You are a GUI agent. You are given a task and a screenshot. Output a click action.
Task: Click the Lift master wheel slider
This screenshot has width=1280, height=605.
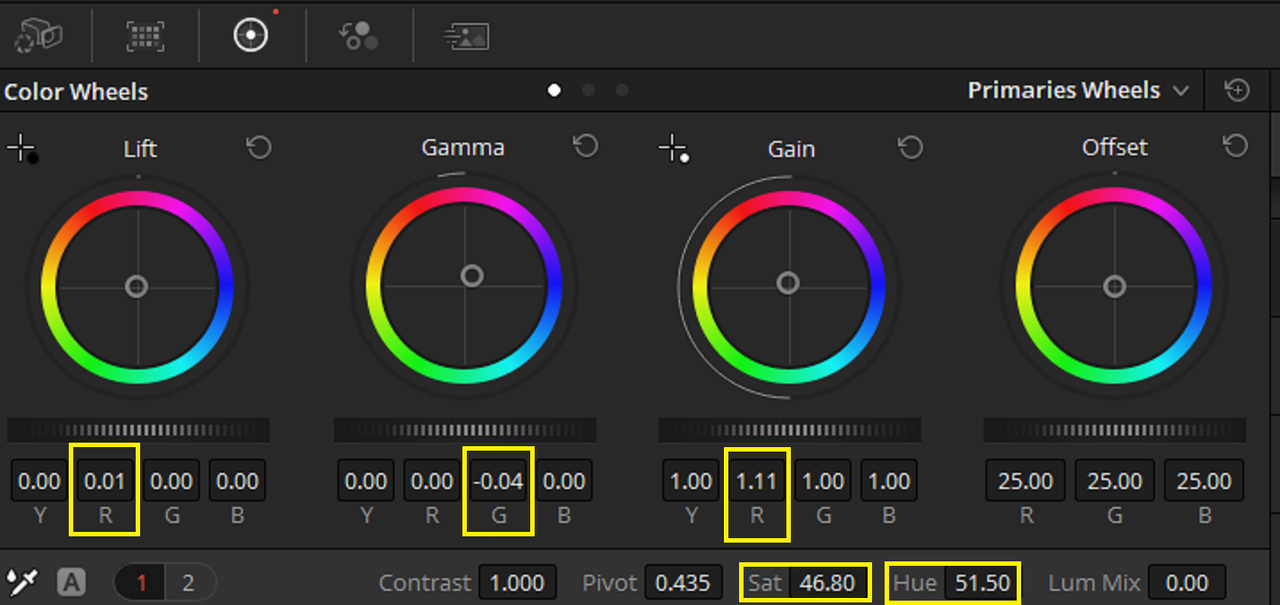pyautogui.click(x=138, y=430)
